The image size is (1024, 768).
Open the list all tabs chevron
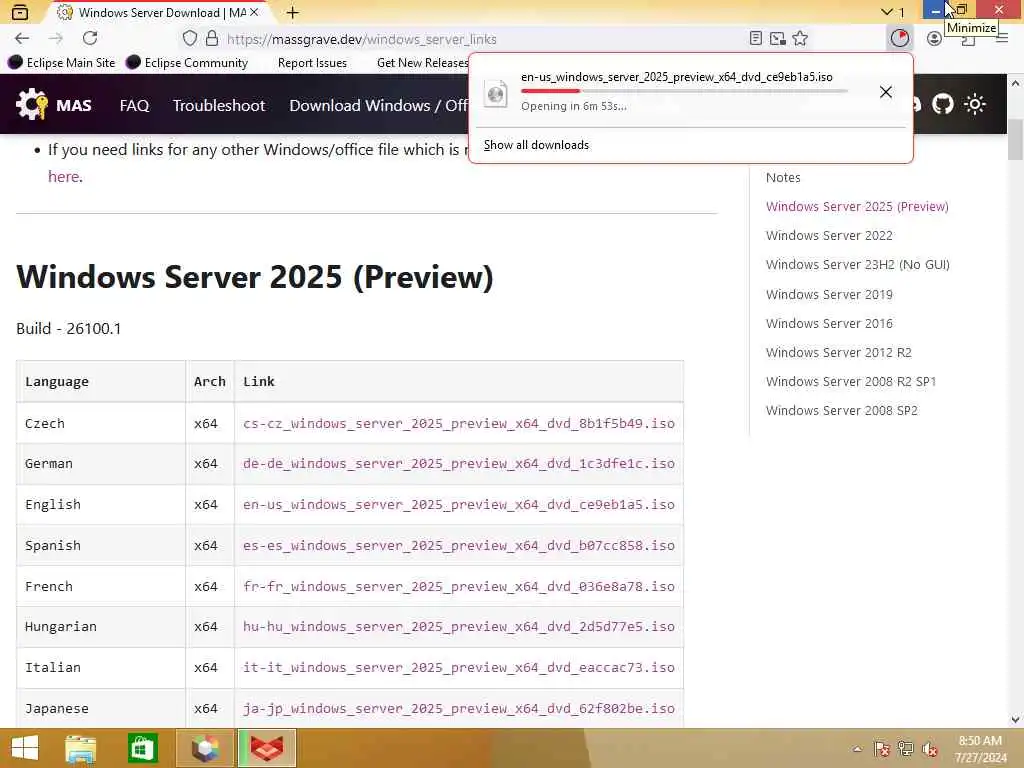(x=886, y=12)
